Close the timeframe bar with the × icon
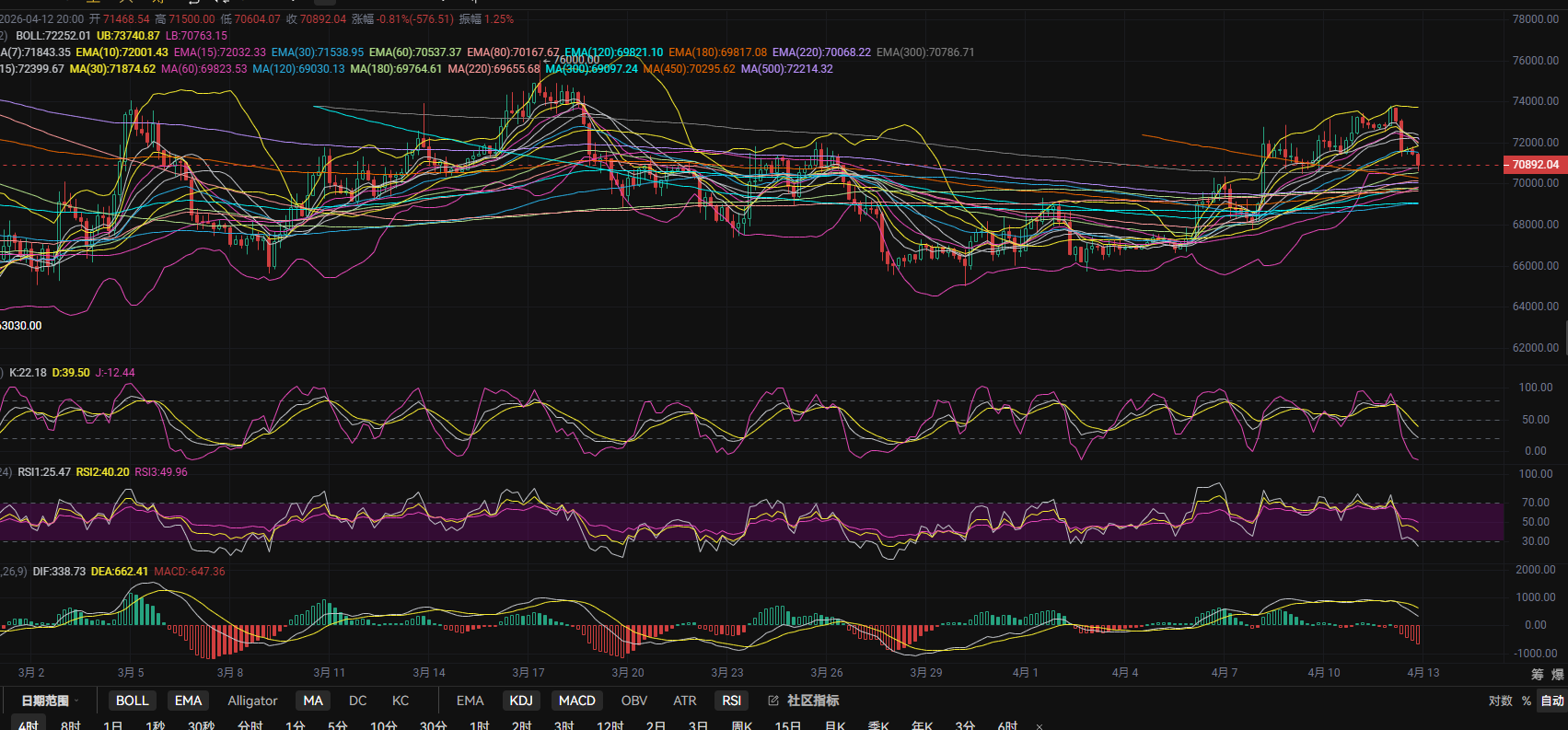This screenshot has height=730, width=1568. click(1040, 726)
